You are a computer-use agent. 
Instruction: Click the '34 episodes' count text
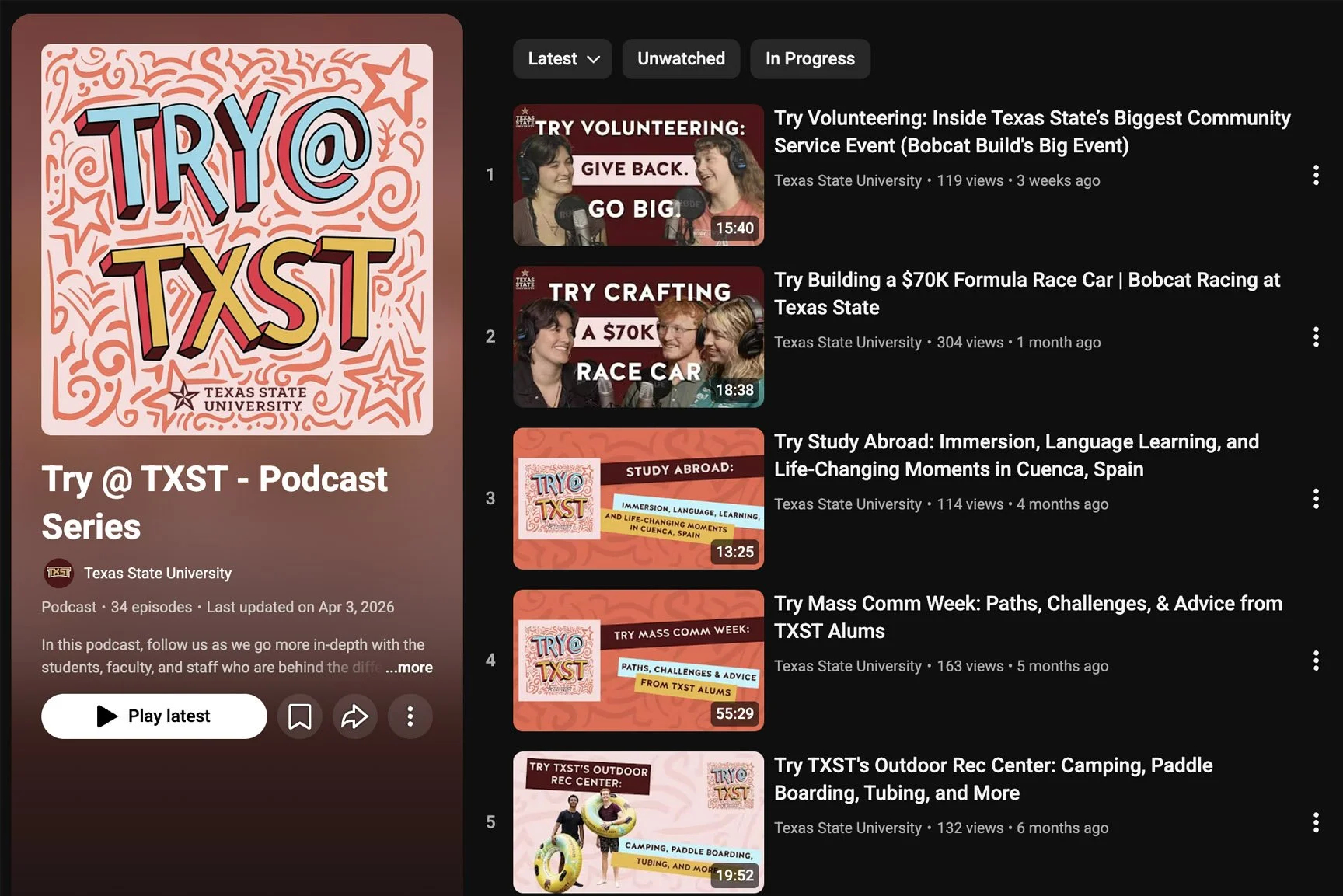coord(152,607)
